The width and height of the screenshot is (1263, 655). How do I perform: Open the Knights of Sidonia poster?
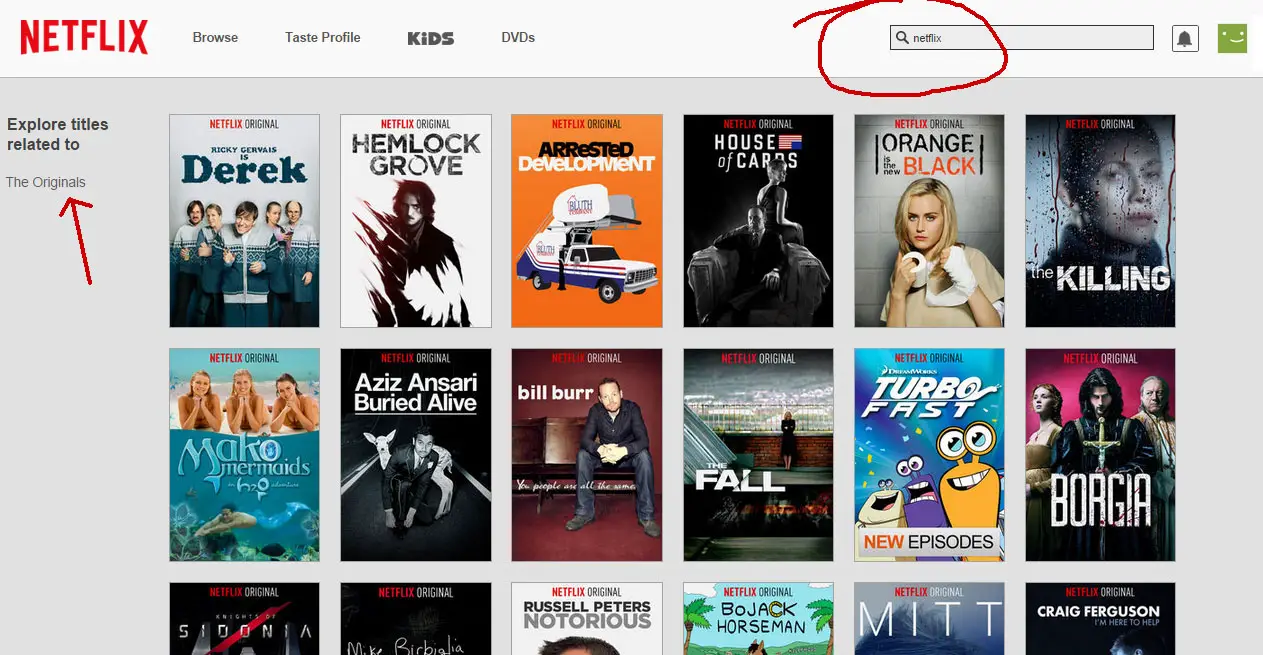pyautogui.click(x=245, y=618)
